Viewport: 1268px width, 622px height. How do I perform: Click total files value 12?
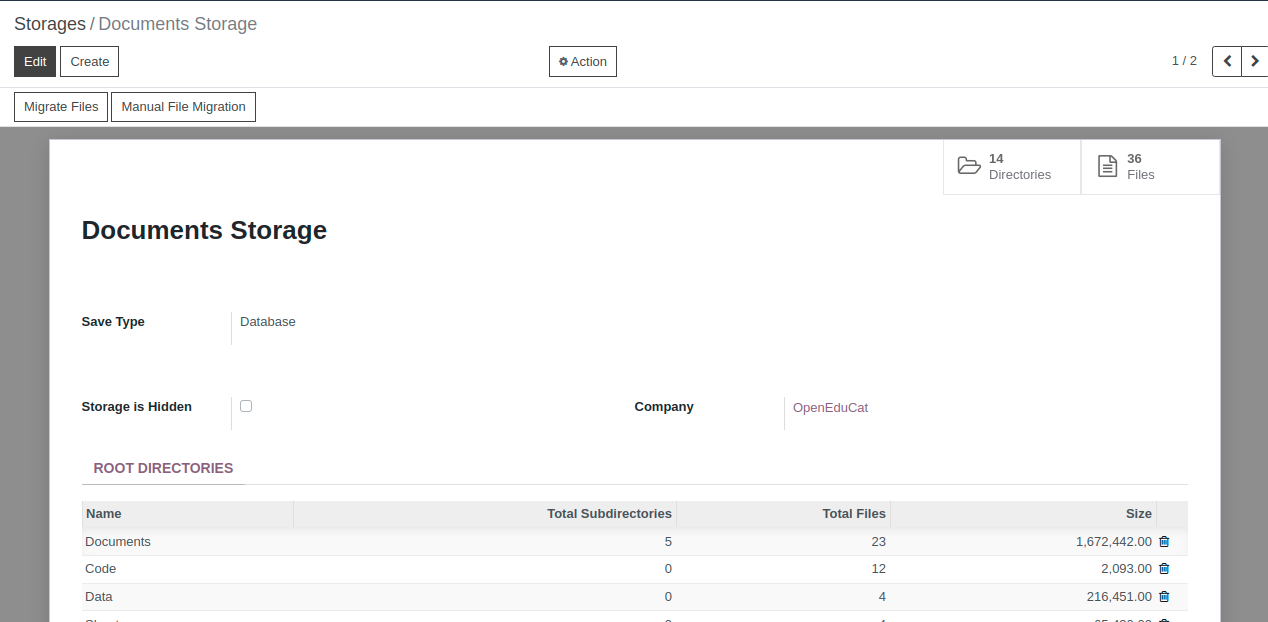(x=878, y=569)
